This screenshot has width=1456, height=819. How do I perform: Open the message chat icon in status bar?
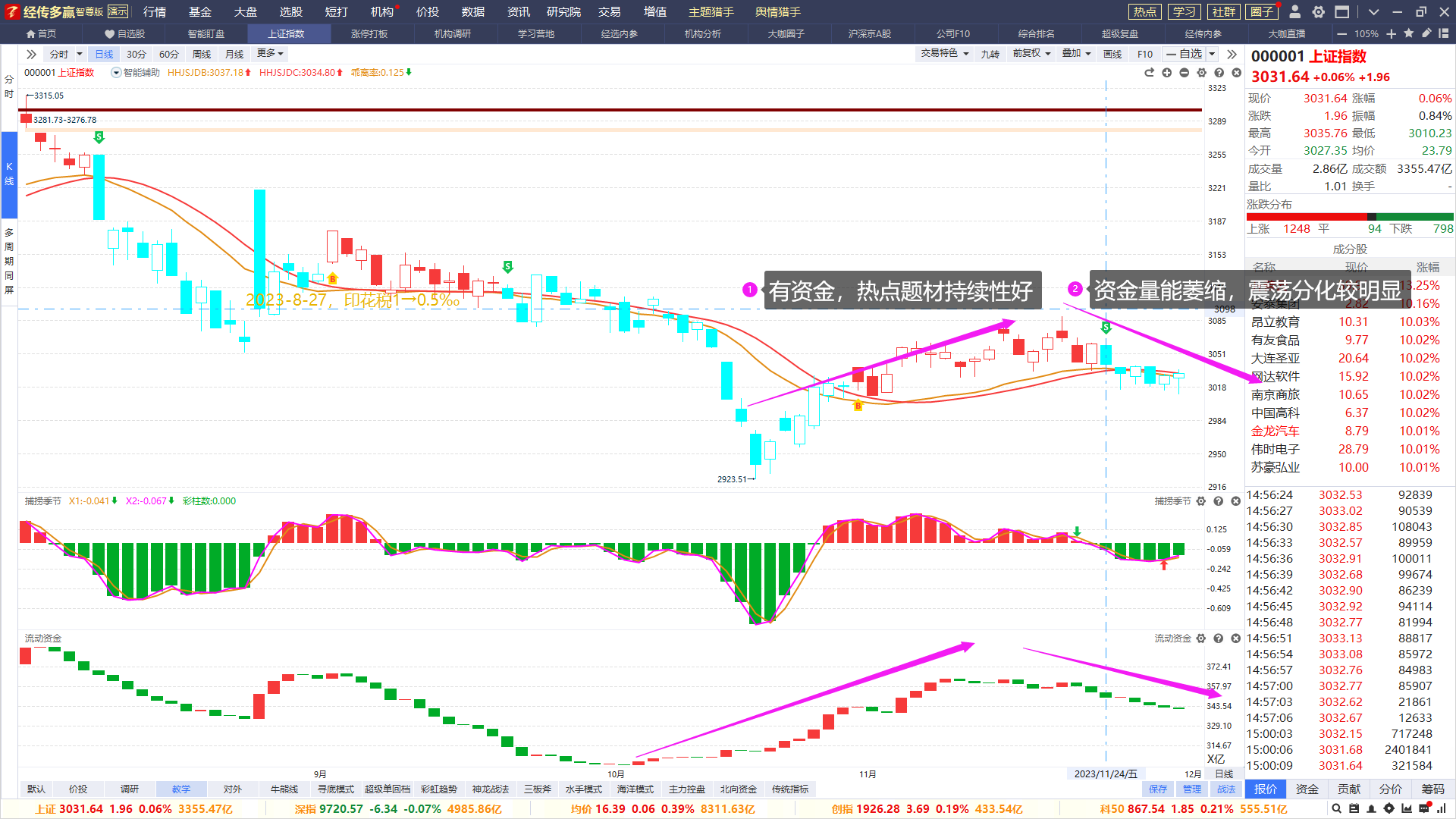click(1424, 809)
